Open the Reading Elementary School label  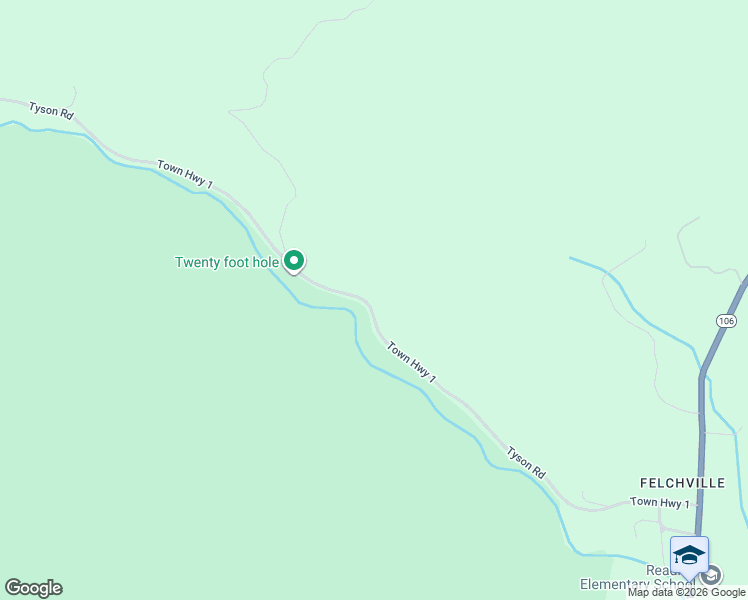(x=637, y=578)
